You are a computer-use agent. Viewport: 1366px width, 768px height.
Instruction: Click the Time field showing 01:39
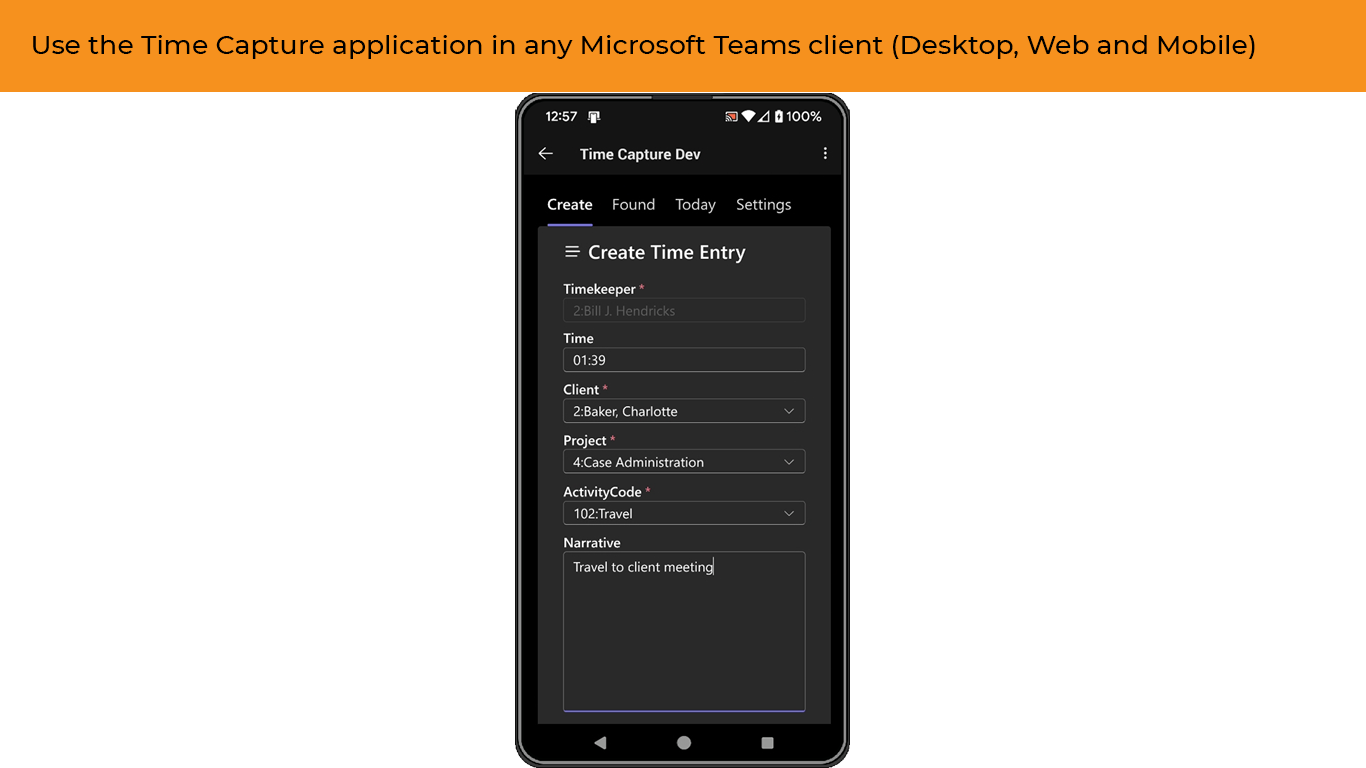(684, 360)
